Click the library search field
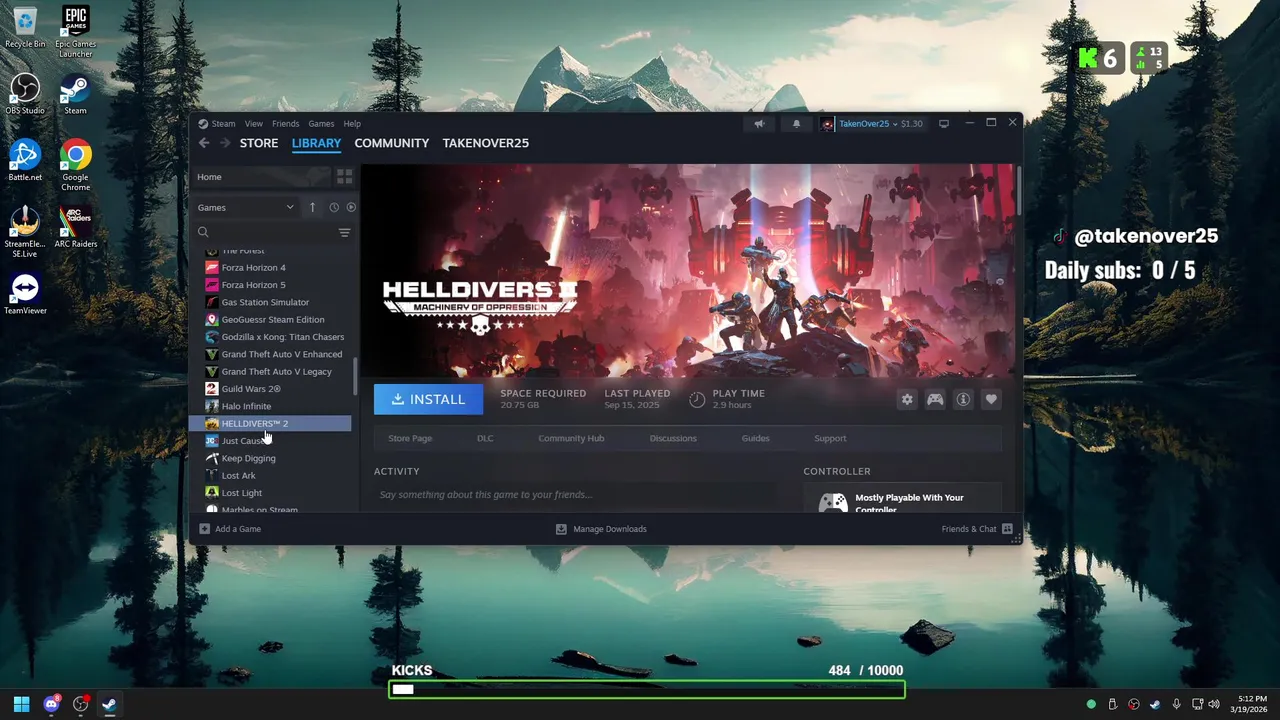The width and height of the screenshot is (1280, 720). (x=265, y=232)
